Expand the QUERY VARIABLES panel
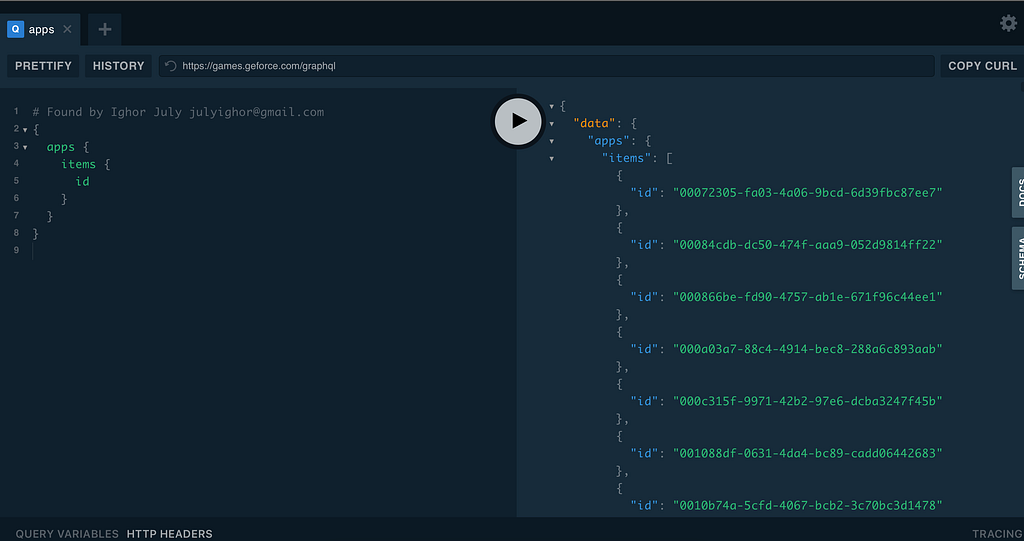The width and height of the screenshot is (1024, 541). point(67,534)
